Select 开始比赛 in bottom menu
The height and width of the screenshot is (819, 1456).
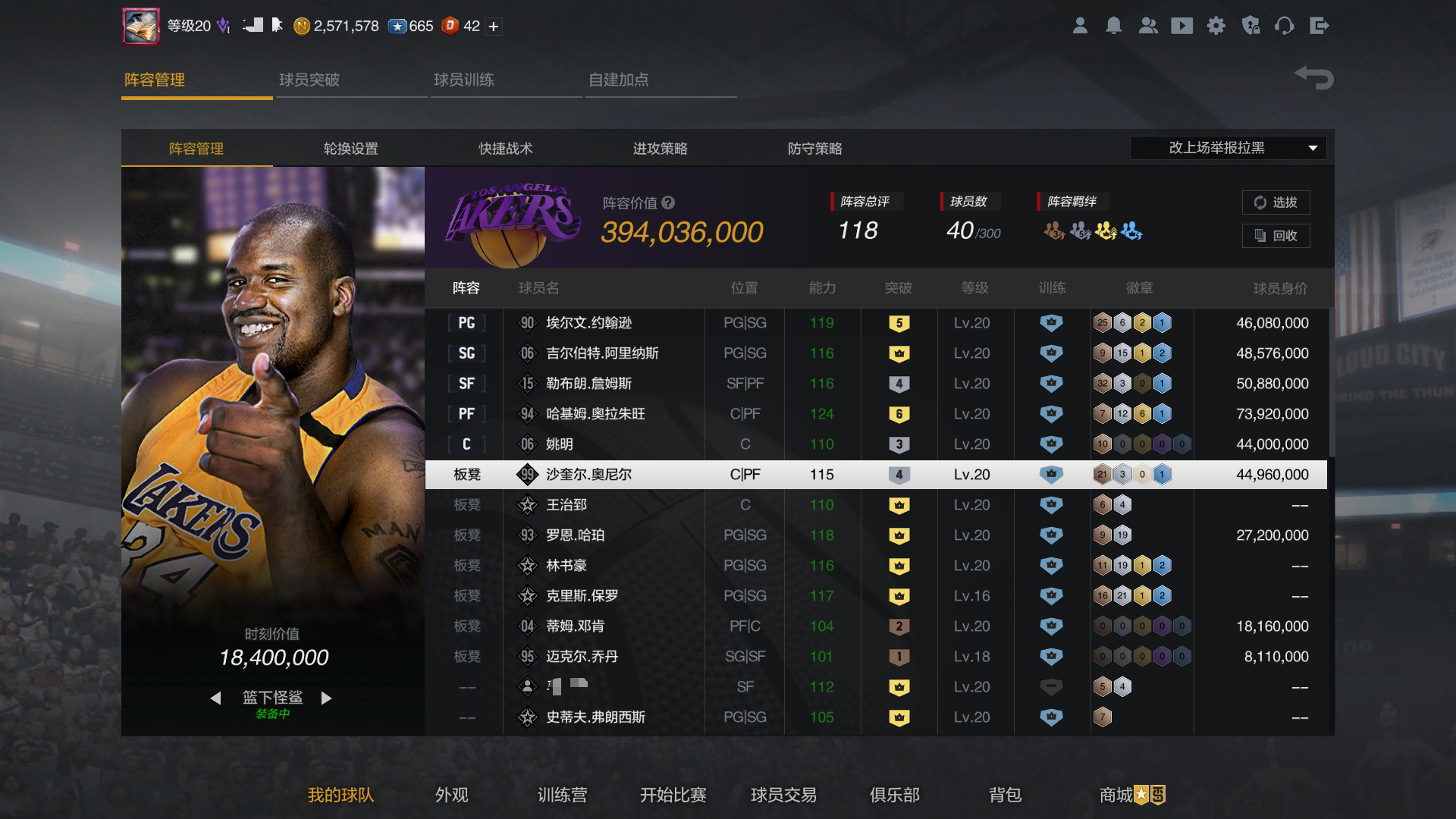coord(673,795)
